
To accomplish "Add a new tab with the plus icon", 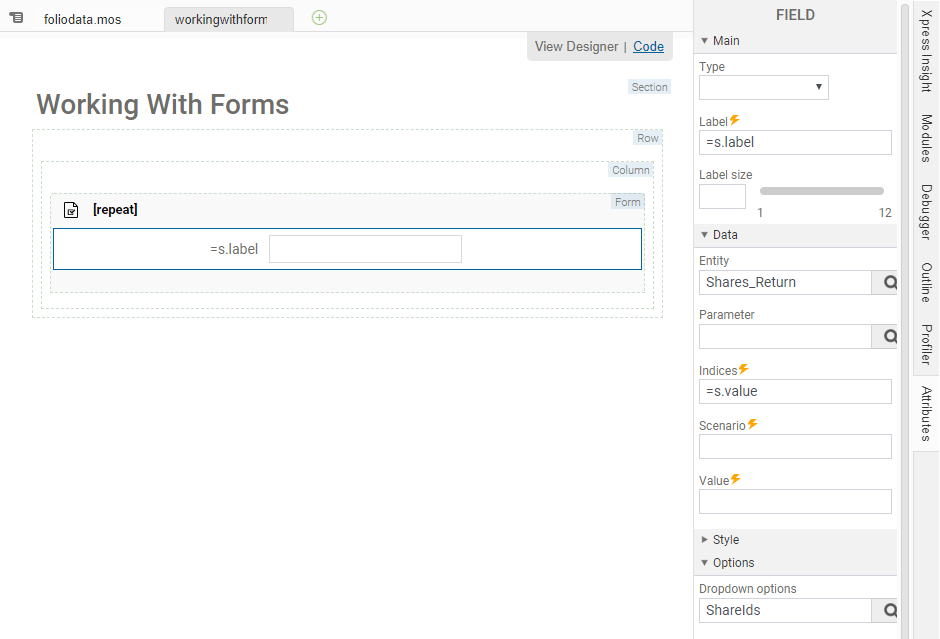I will pyautogui.click(x=319, y=17).
